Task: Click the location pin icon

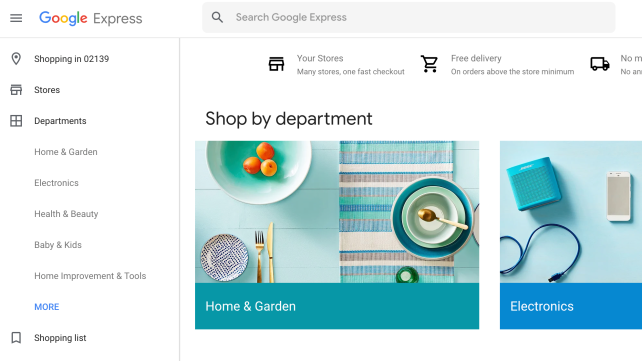Action: (16, 59)
